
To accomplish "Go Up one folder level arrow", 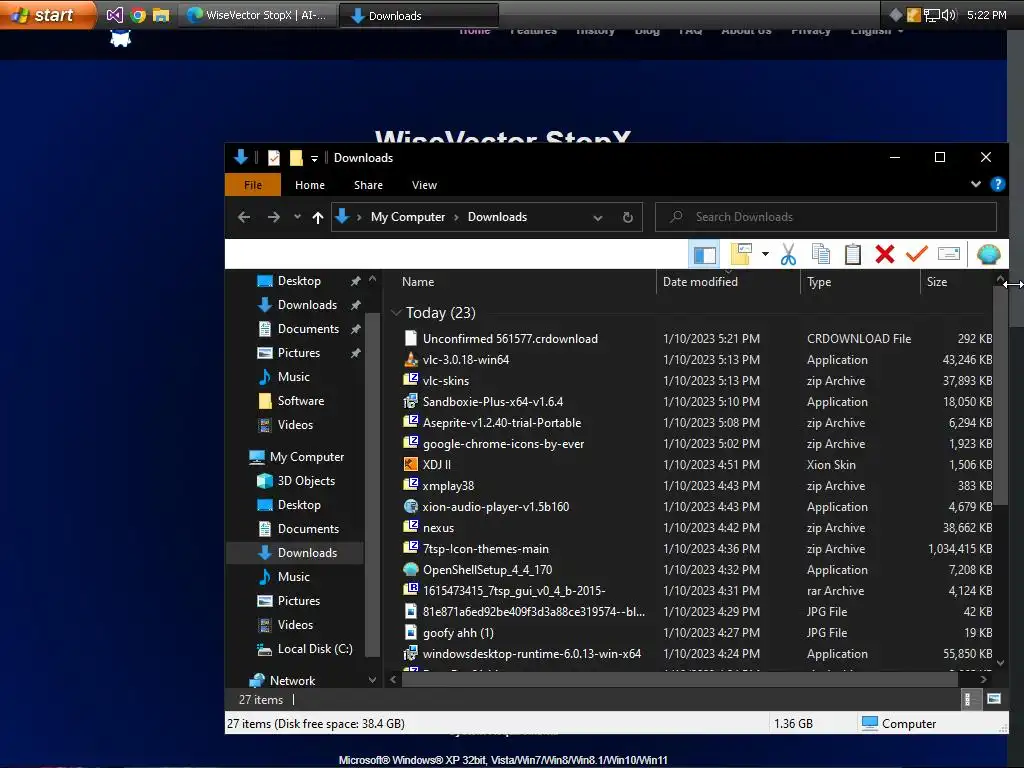I will [318, 217].
